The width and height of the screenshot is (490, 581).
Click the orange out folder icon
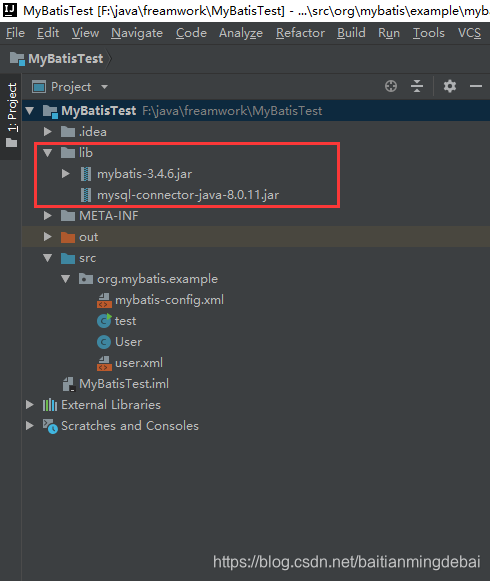coord(68,237)
